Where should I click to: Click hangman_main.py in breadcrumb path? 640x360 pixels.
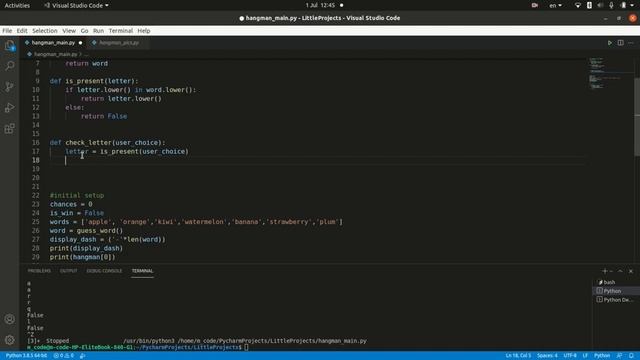(56, 54)
